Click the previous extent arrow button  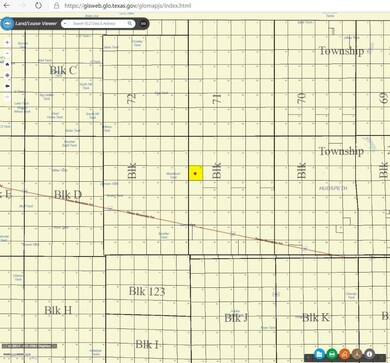click(x=7, y=86)
